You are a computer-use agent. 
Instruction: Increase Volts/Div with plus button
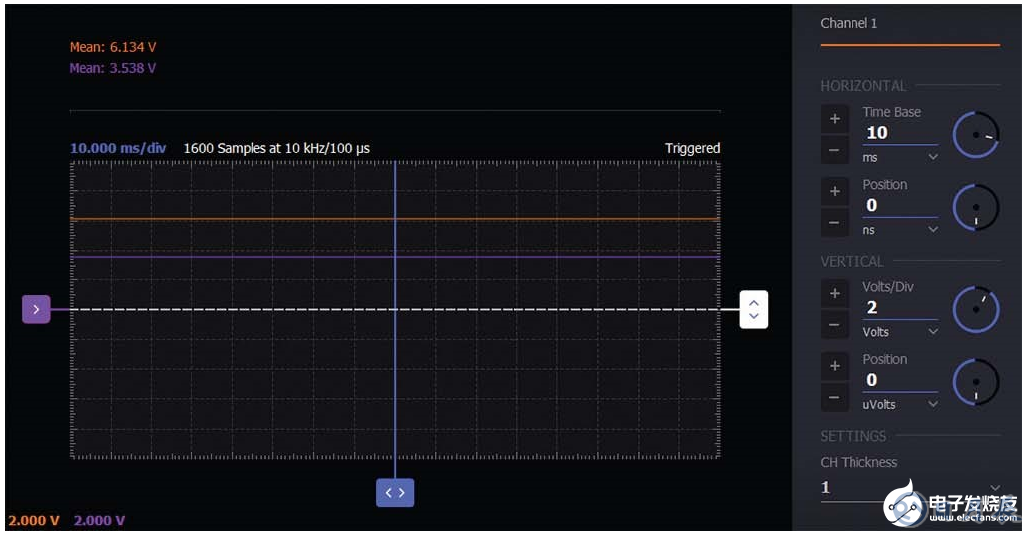[x=835, y=293]
